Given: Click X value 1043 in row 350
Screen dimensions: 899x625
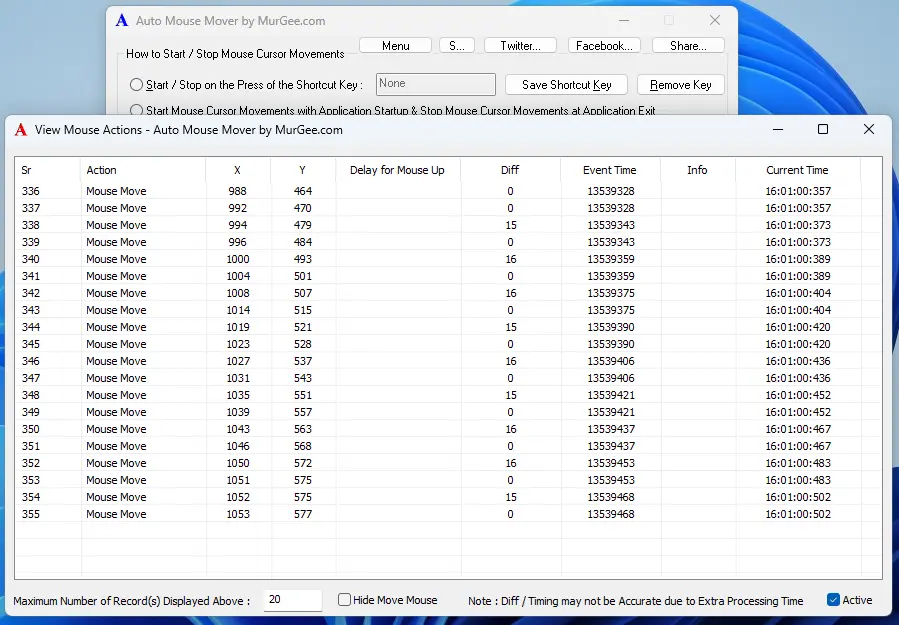Looking at the screenshot, I should pyautogui.click(x=238, y=429).
